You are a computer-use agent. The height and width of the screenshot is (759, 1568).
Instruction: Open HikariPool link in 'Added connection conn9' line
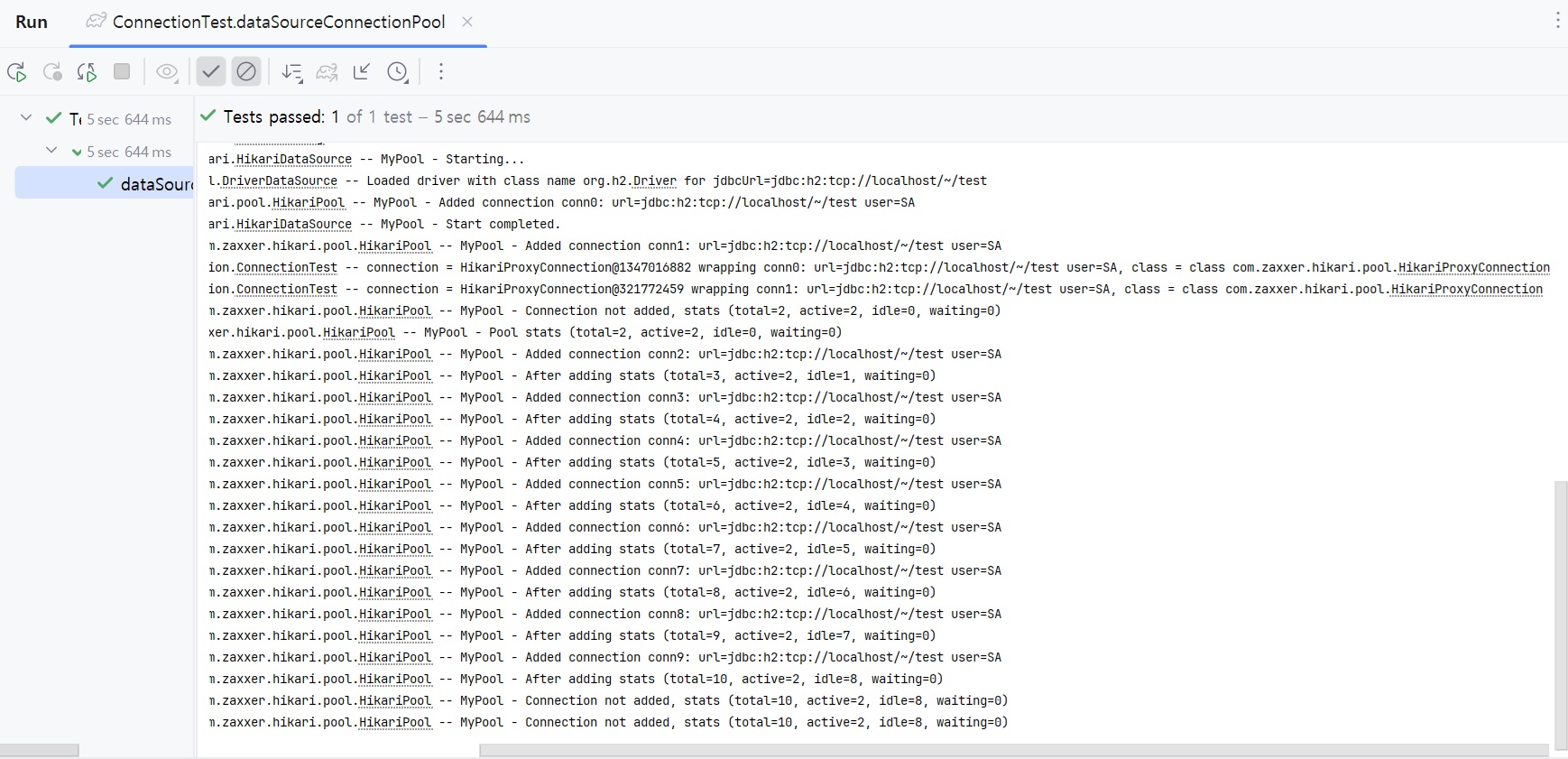click(395, 658)
